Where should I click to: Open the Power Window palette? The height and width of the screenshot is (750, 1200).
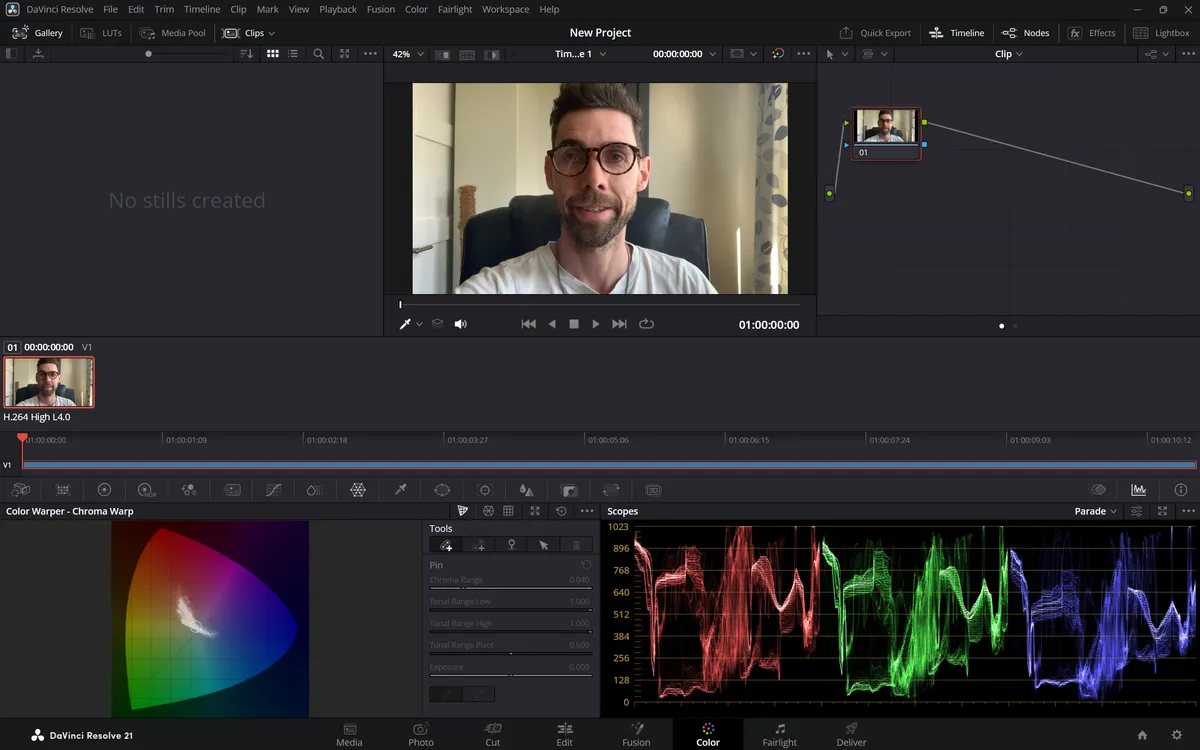pos(442,490)
